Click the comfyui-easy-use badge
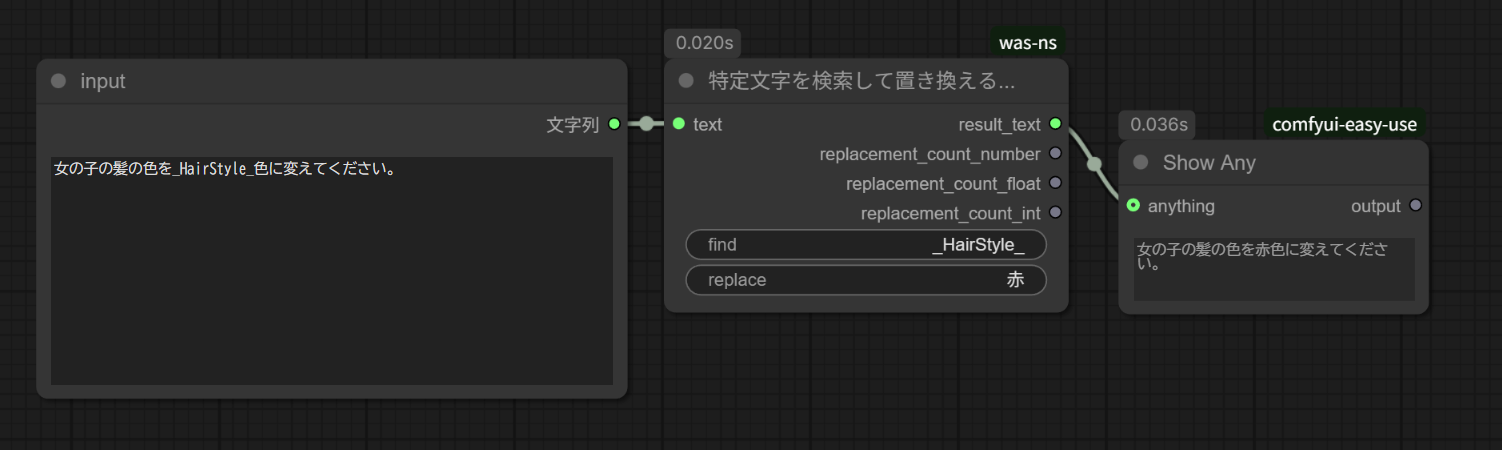The image size is (1502, 450). (1344, 125)
